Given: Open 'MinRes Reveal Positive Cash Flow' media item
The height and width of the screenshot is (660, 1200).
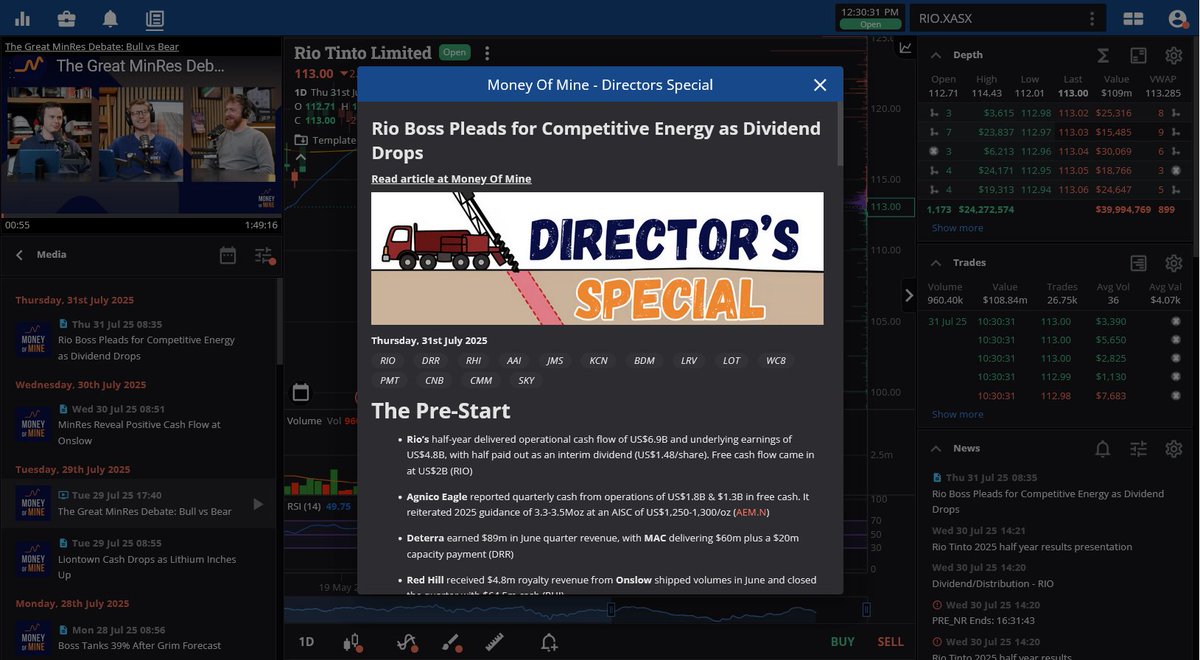Looking at the screenshot, I should (x=139, y=425).
